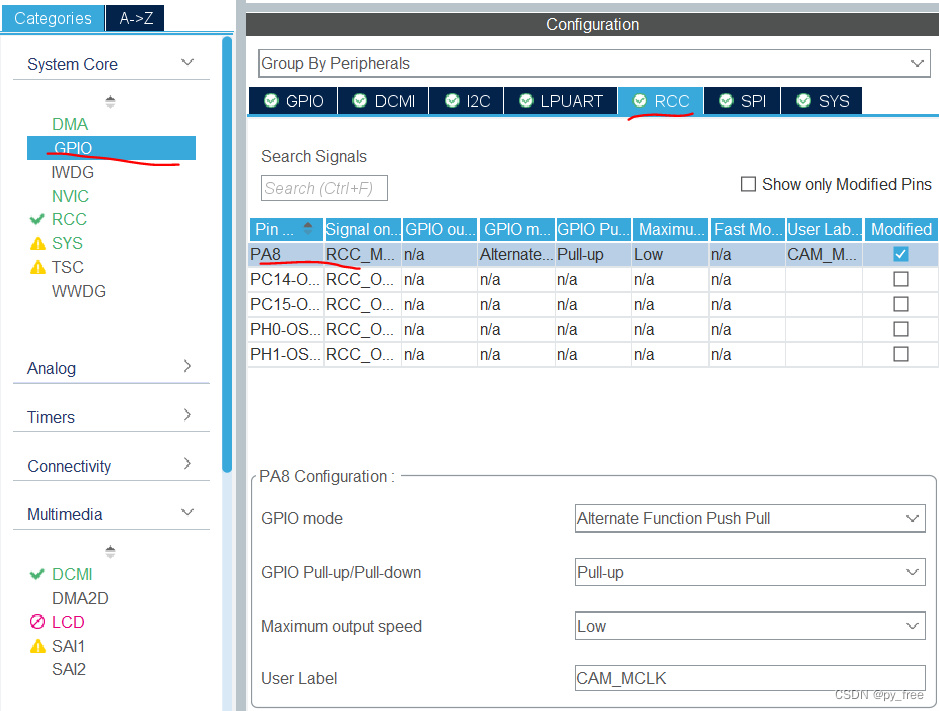The width and height of the screenshot is (939, 711).
Task: Click the check icon on the SYS tab
Action: pos(804,100)
